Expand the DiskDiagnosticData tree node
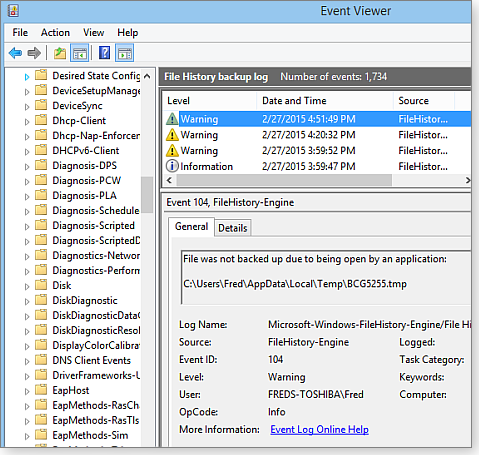479x455 pixels. (x=27, y=316)
